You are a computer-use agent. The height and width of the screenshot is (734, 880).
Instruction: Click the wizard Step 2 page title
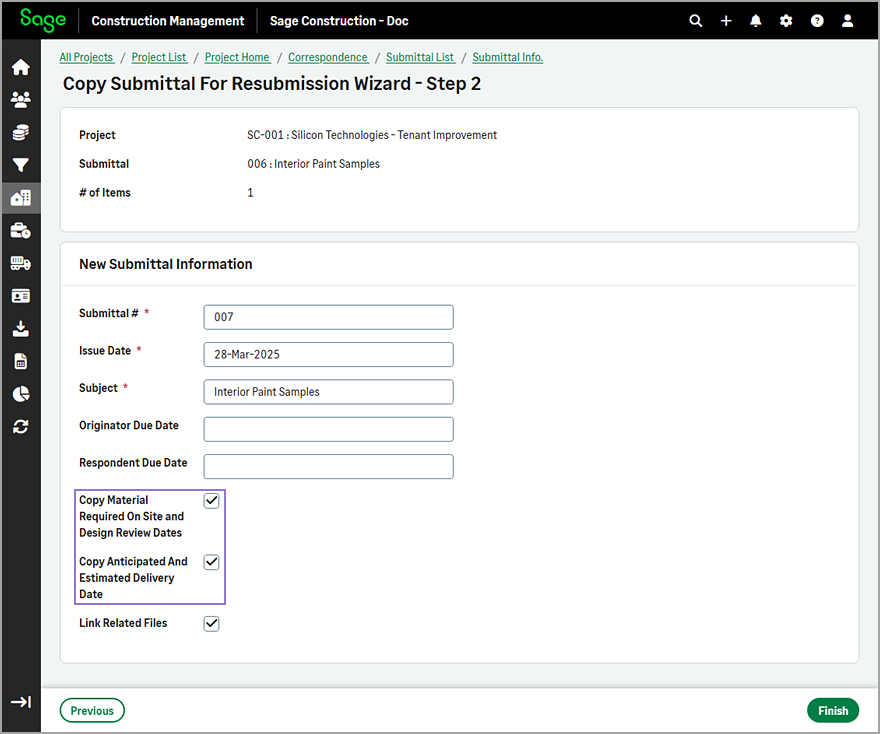coord(272,84)
